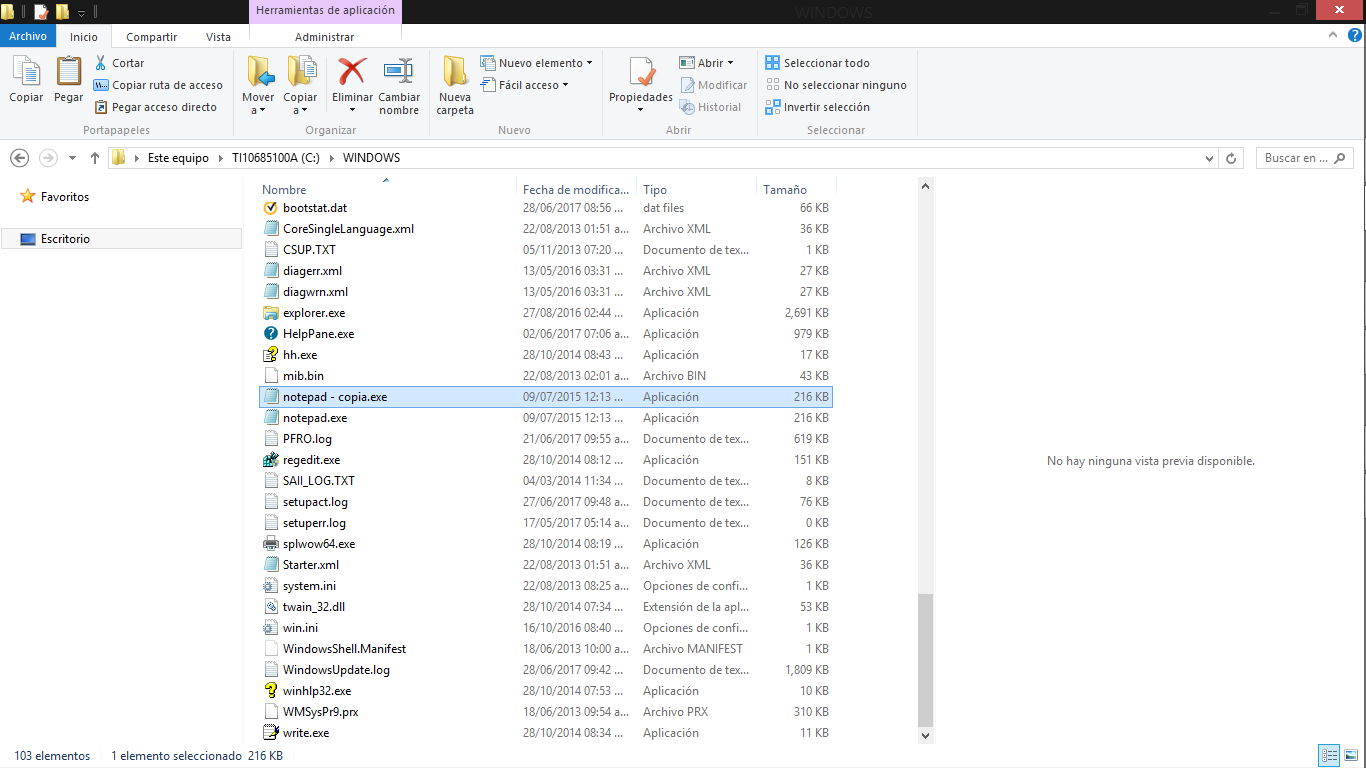Viewport: 1366px width, 768px height.
Task: Refresh the folder view
Action: 1232,158
